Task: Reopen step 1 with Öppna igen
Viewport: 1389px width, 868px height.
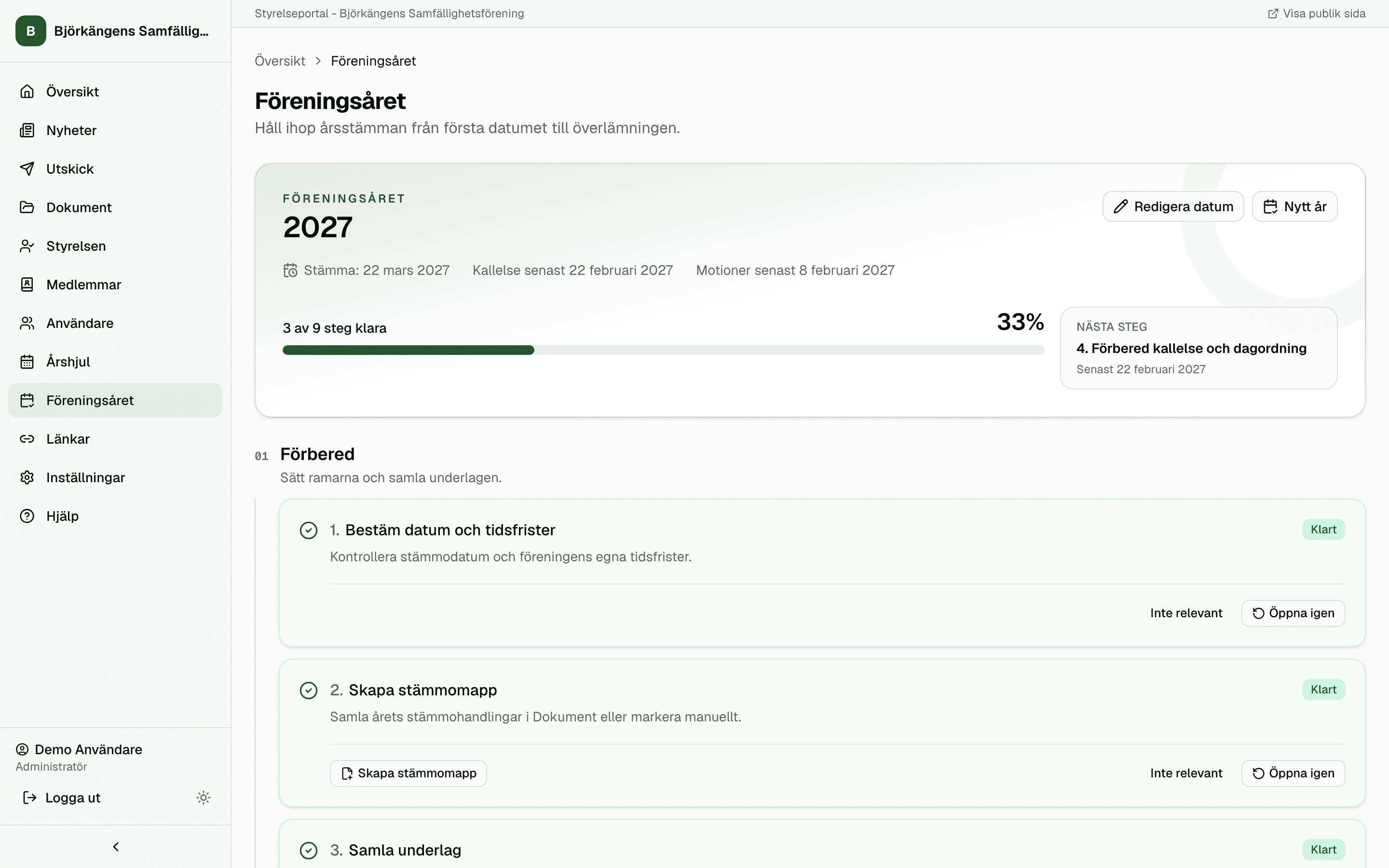Action: (1293, 613)
